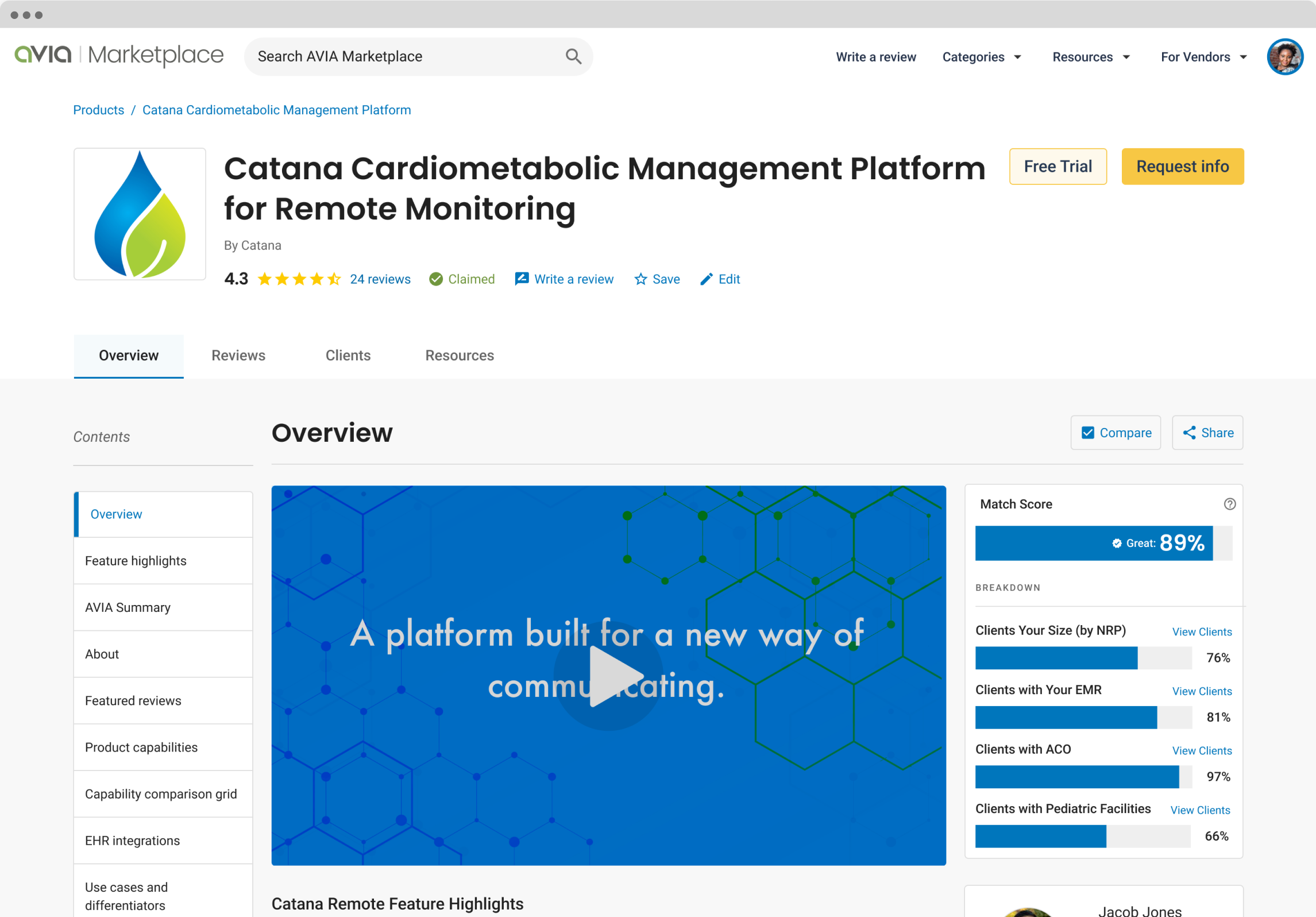
Task: Click the Match Score help icon
Action: [x=1229, y=504]
